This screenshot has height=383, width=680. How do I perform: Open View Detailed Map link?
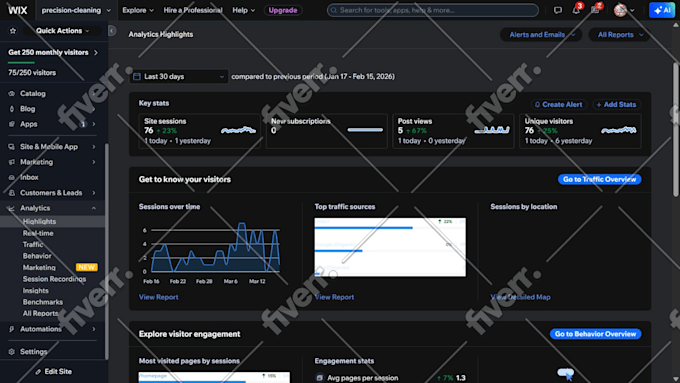tap(520, 297)
